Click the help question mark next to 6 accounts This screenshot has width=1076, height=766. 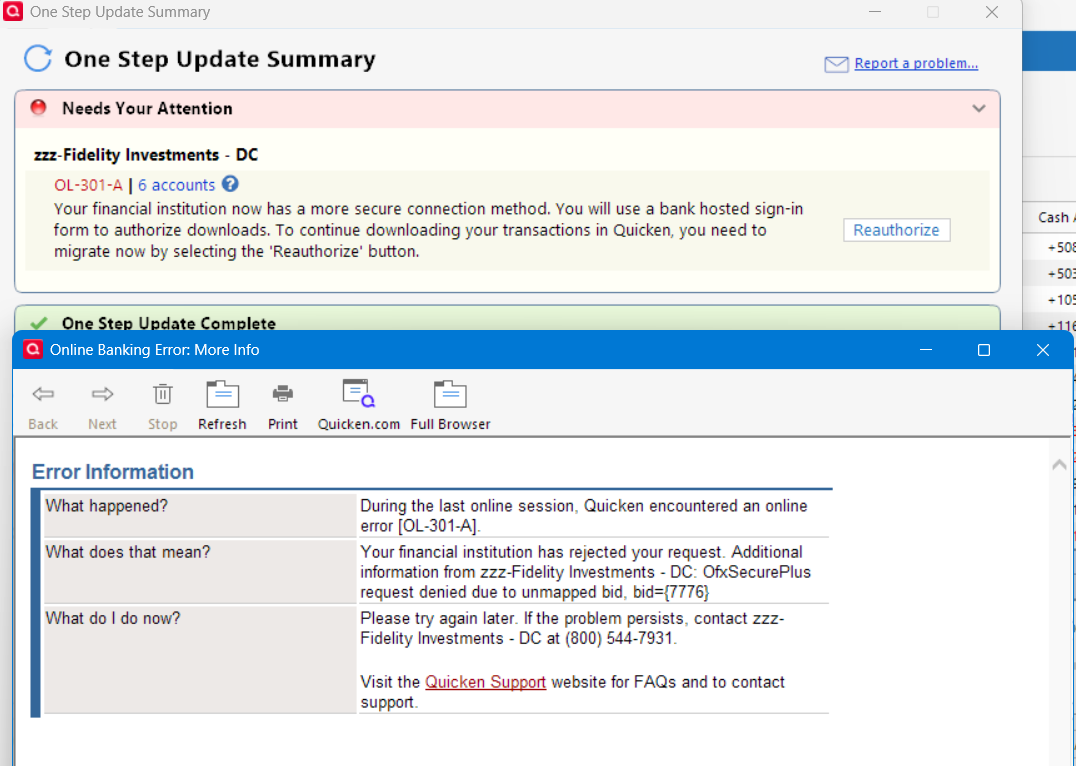click(231, 184)
